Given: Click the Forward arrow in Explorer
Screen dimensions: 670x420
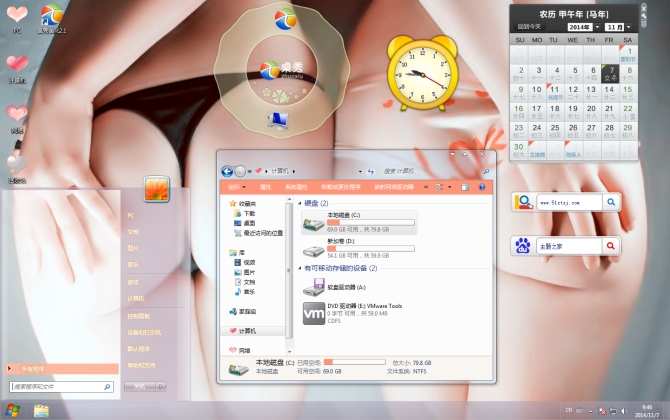Looking at the screenshot, I should pyautogui.click(x=240, y=171).
